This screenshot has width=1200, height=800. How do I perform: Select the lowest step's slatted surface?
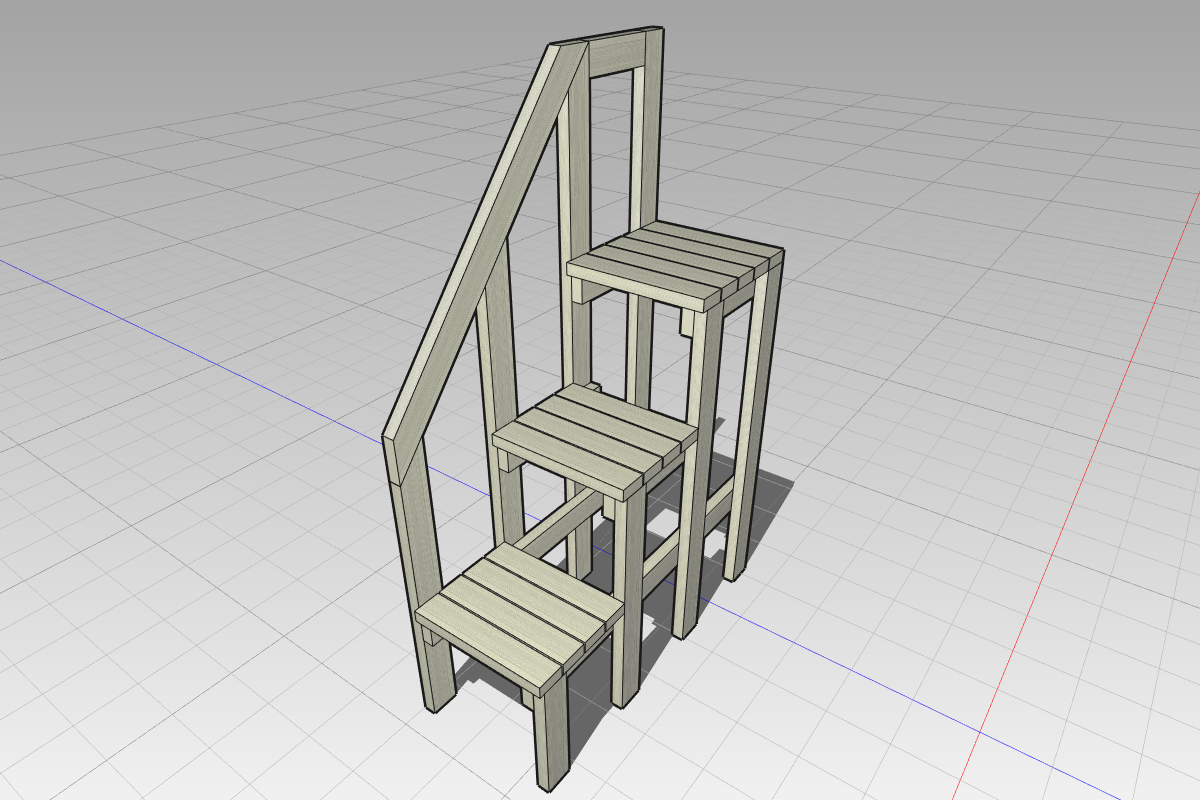click(x=518, y=619)
